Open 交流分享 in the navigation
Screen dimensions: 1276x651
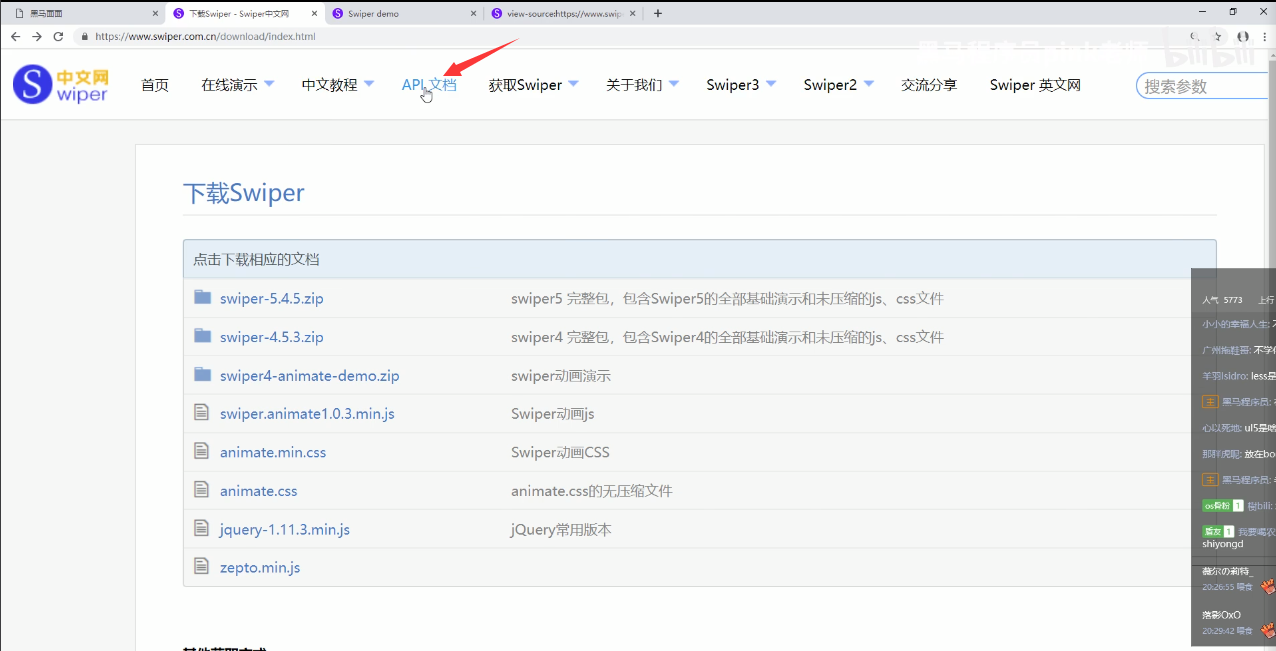929,85
